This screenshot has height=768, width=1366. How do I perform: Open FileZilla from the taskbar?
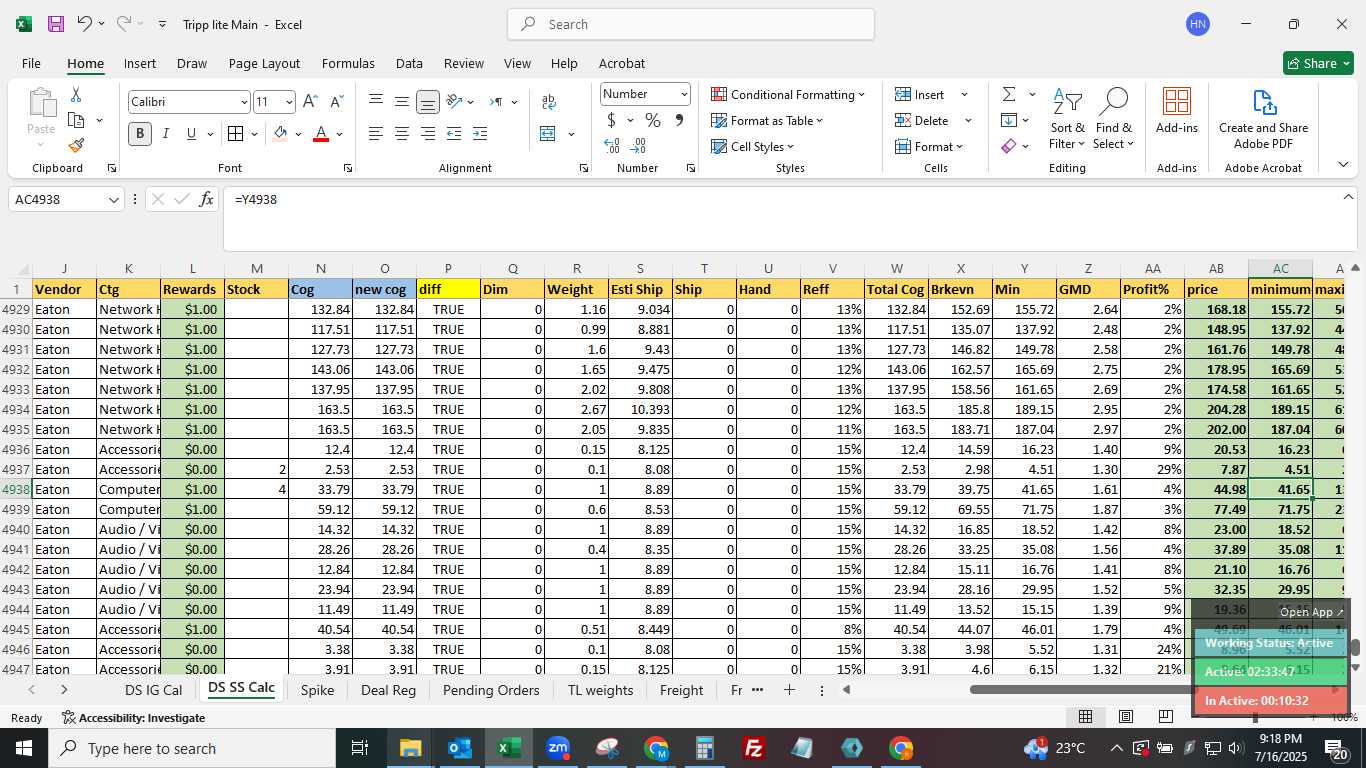[754, 748]
